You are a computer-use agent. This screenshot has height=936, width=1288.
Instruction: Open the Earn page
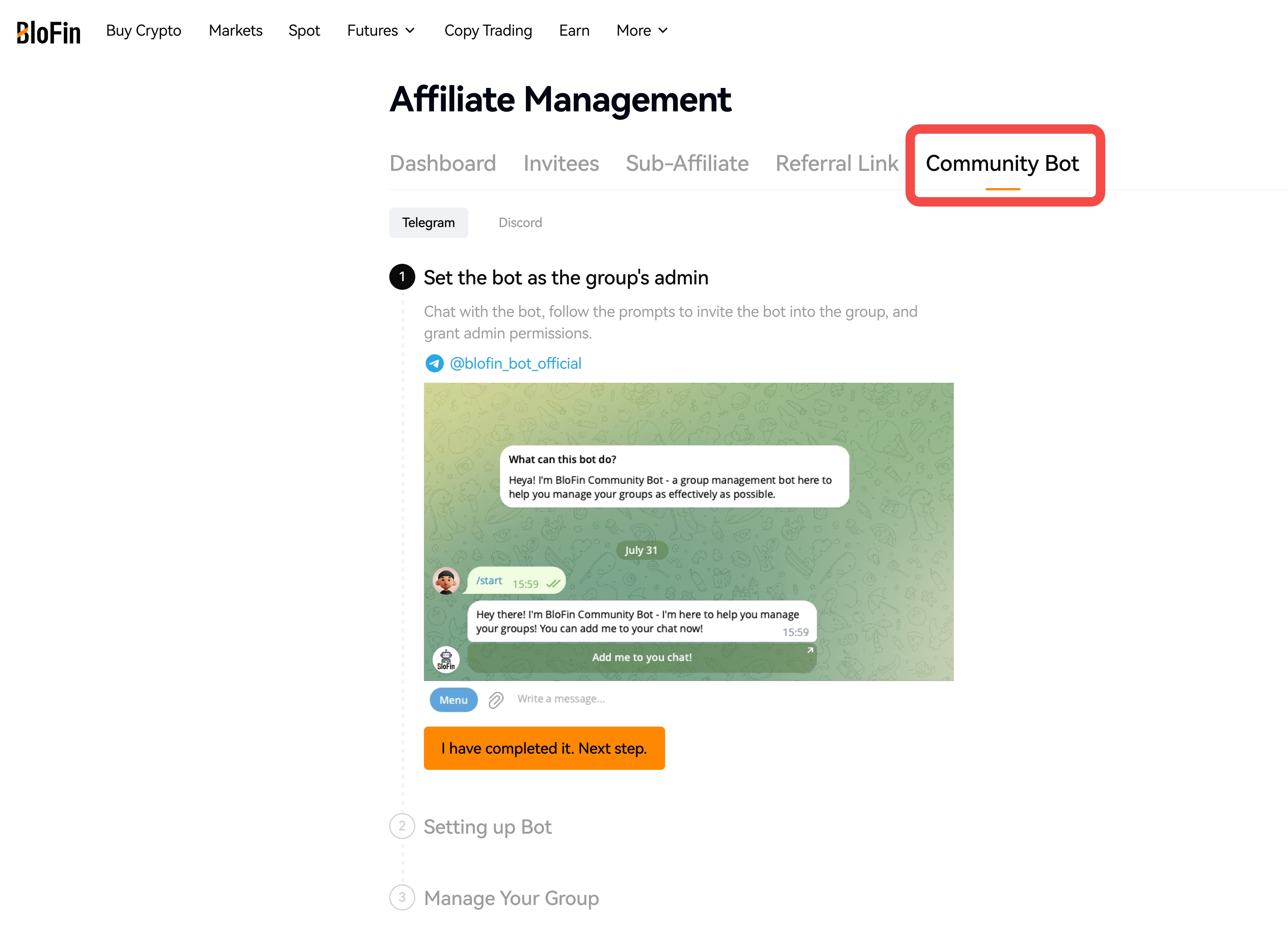[574, 31]
